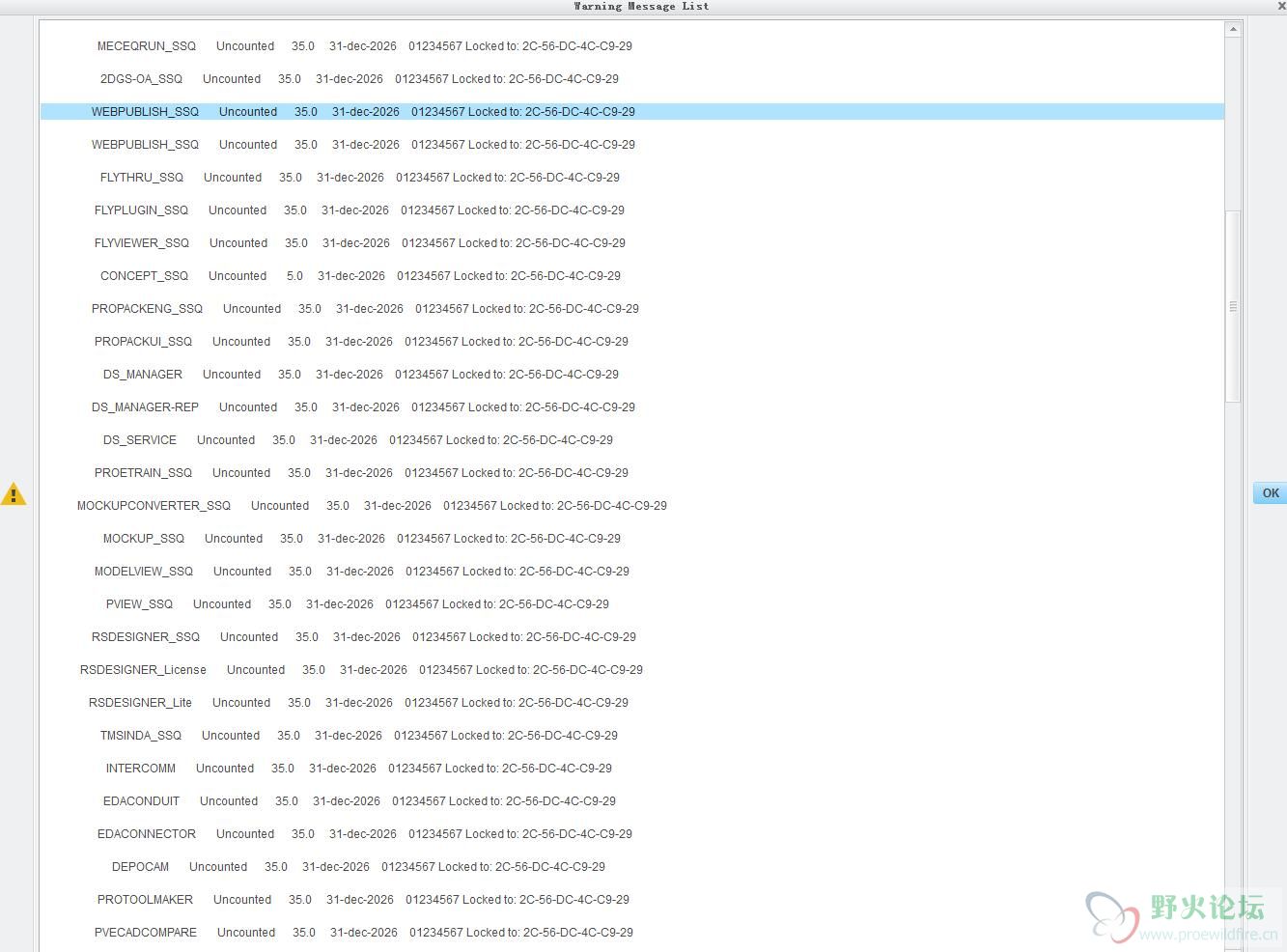Click the yellow warning triangle icon
The width and height of the screenshot is (1287, 952).
tap(14, 494)
